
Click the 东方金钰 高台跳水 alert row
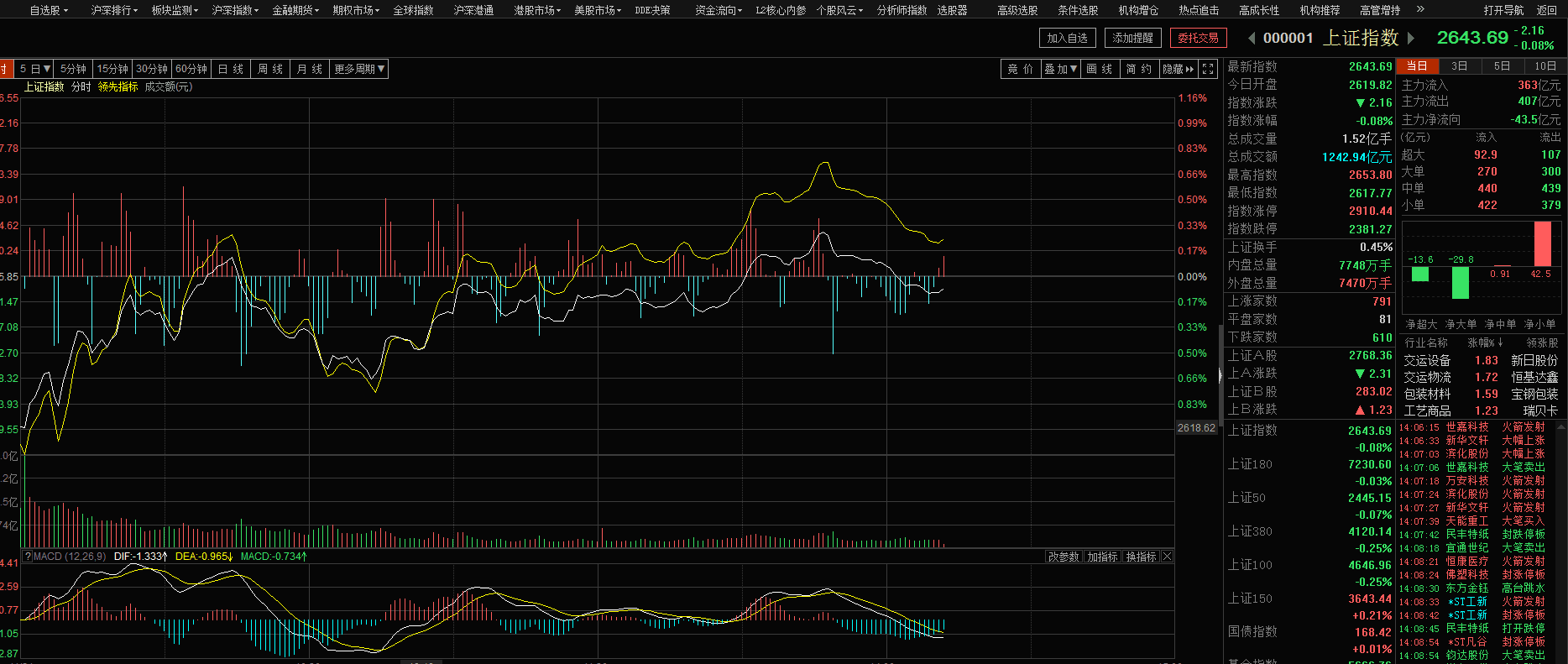1472,588
